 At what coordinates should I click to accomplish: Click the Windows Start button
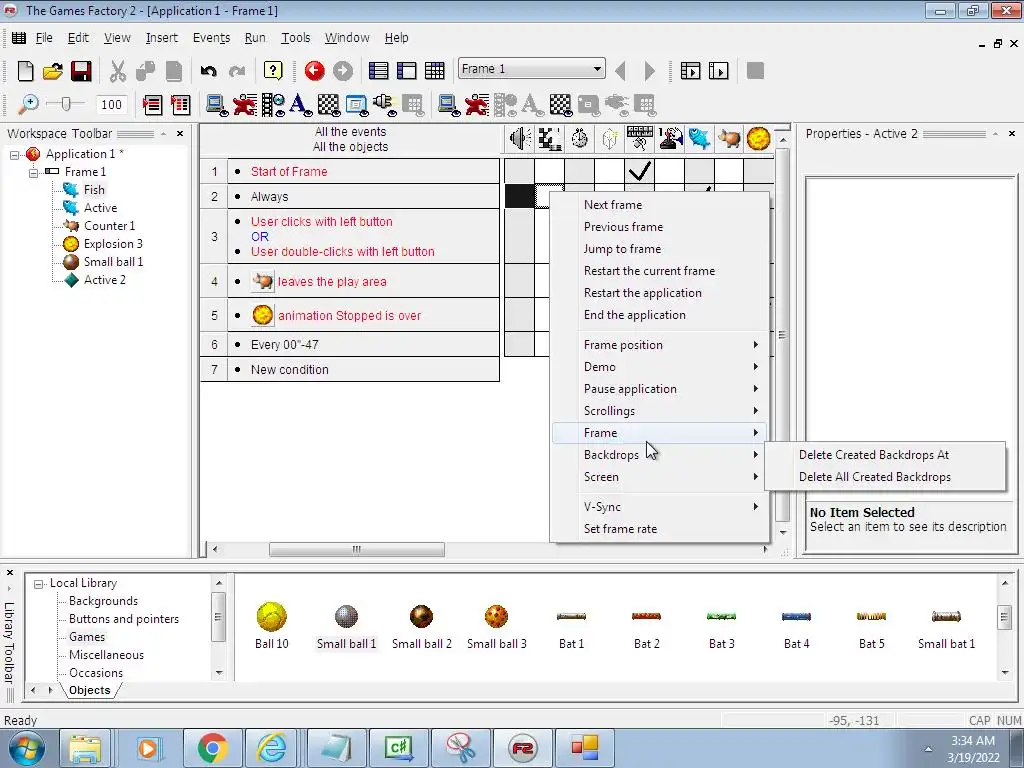click(x=26, y=748)
